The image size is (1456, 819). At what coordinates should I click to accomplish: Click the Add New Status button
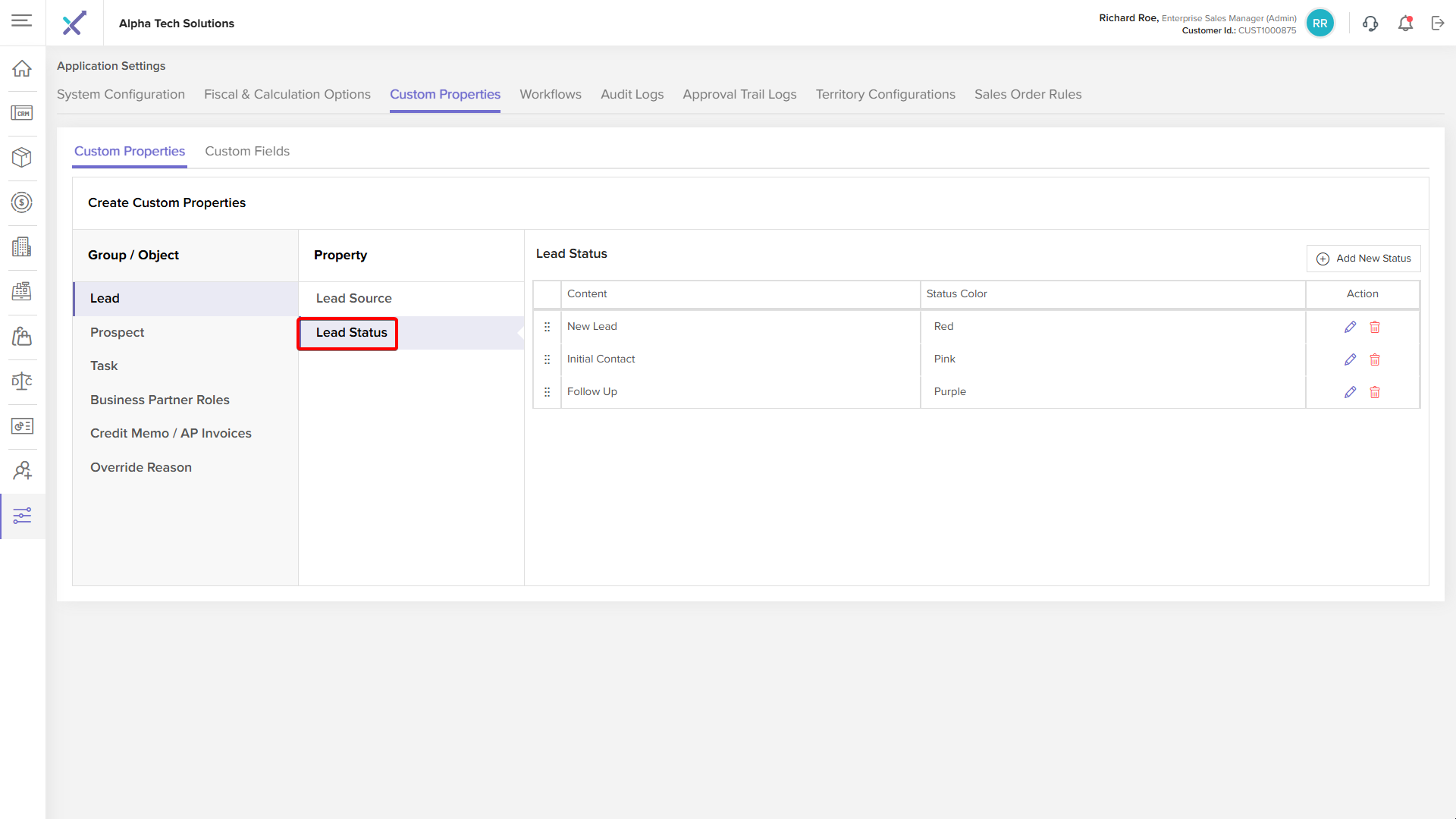click(x=1363, y=259)
